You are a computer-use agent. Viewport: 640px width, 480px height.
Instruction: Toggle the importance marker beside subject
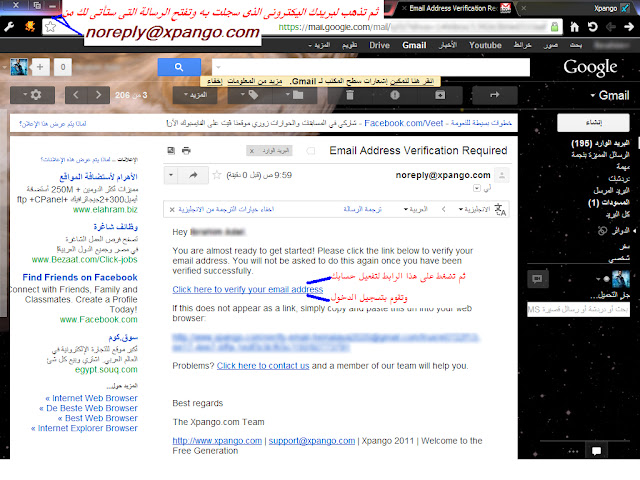[311, 151]
